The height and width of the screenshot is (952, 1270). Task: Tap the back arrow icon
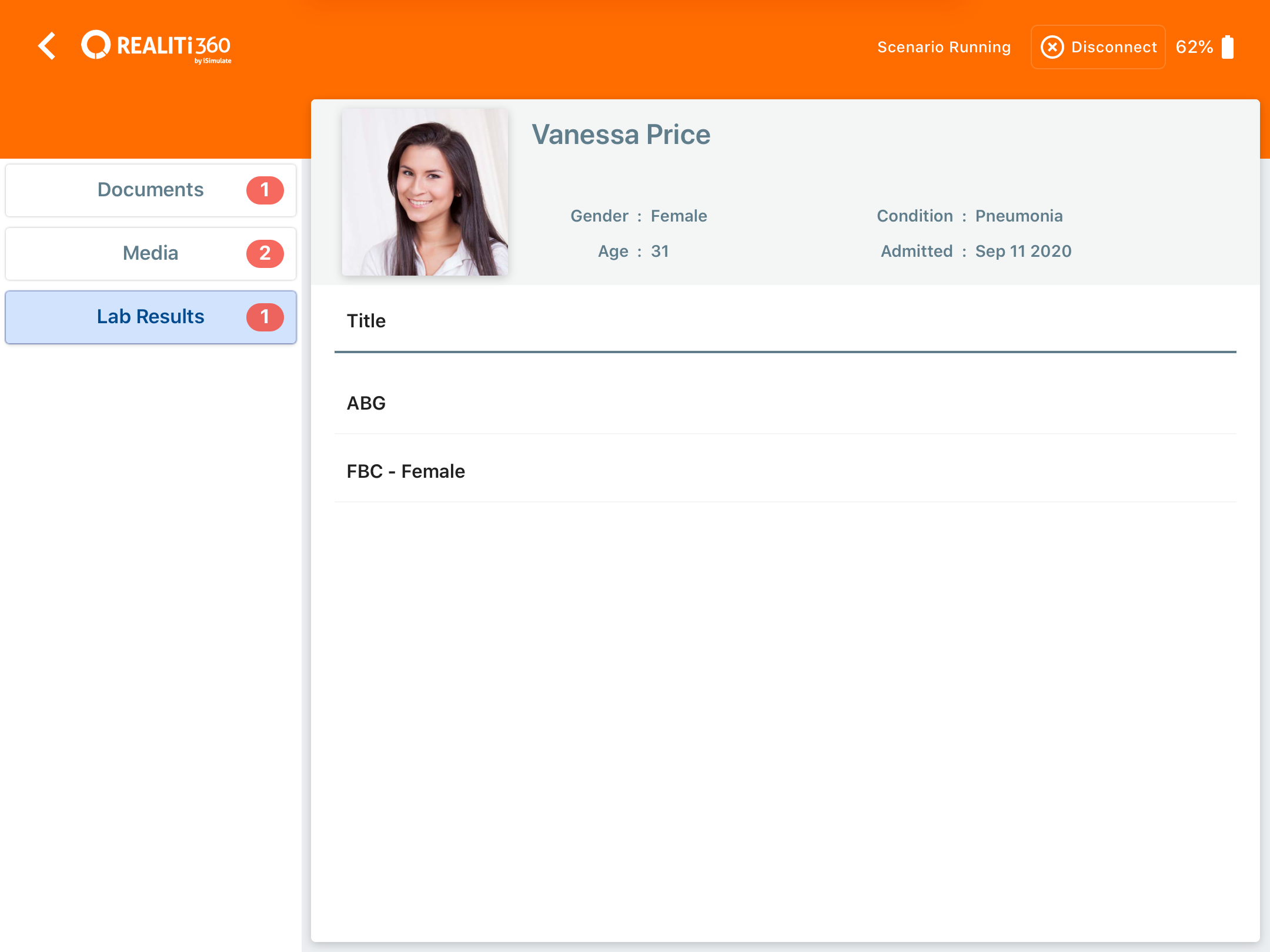pyautogui.click(x=47, y=46)
